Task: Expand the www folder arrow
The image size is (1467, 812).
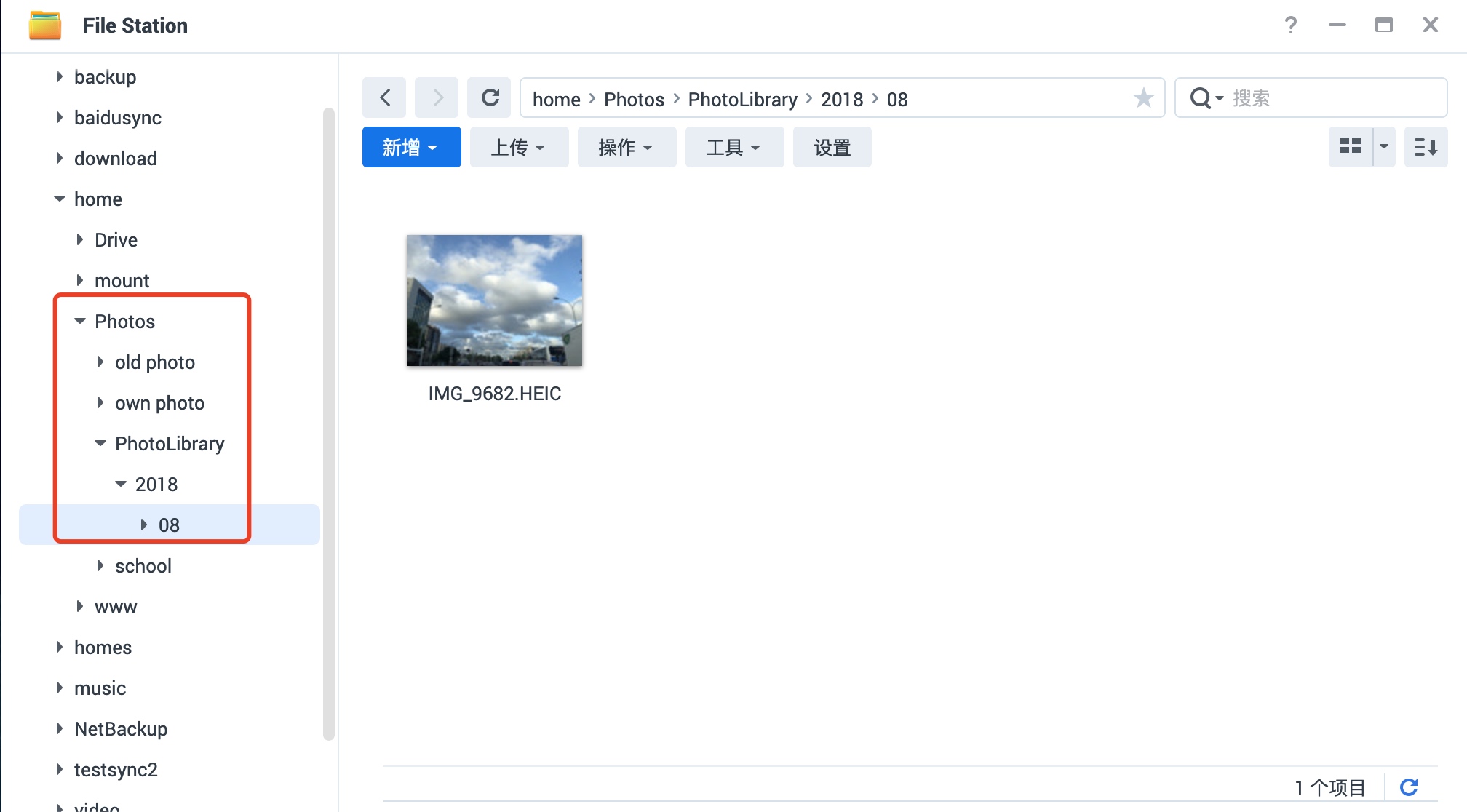Action: 80,606
